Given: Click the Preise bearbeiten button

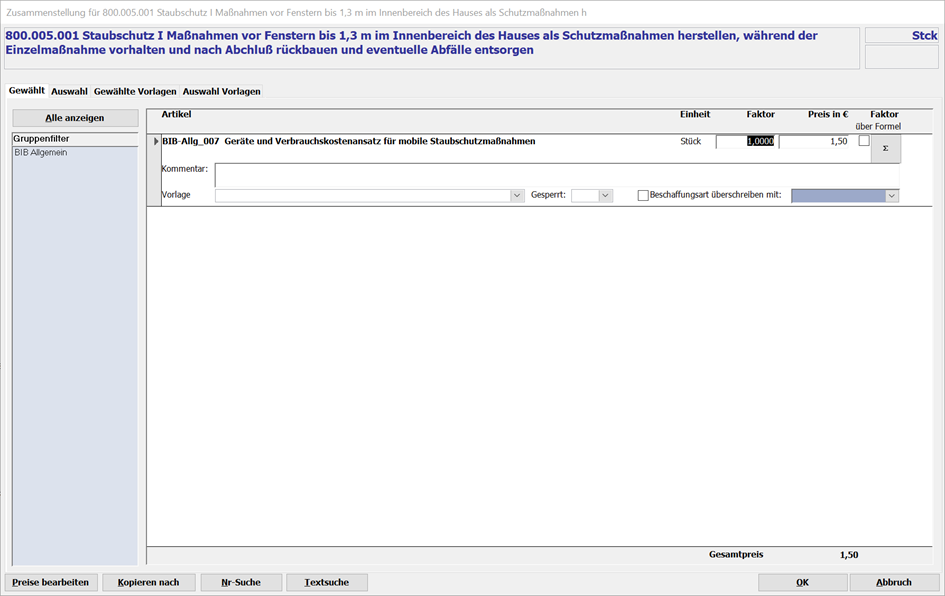Looking at the screenshot, I should 51,582.
